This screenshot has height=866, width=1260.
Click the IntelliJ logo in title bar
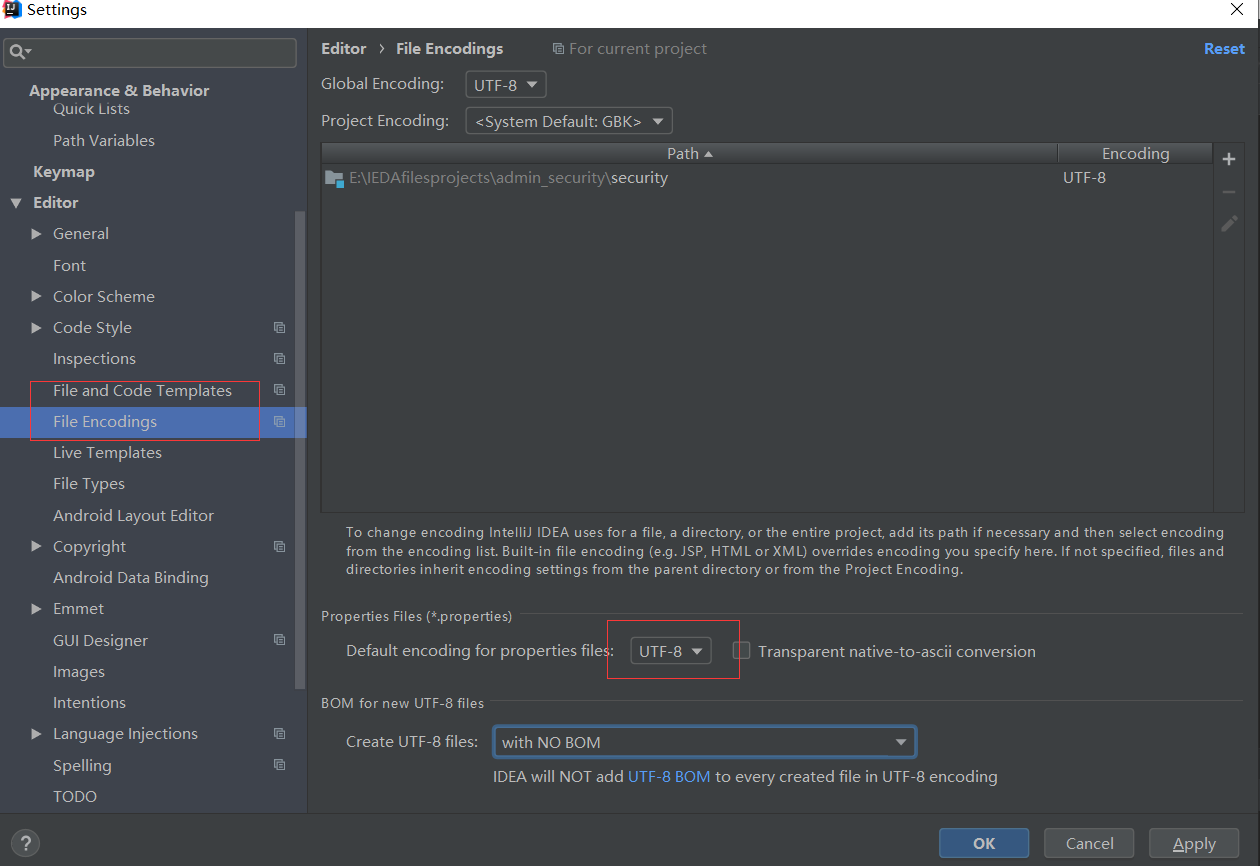[13, 10]
